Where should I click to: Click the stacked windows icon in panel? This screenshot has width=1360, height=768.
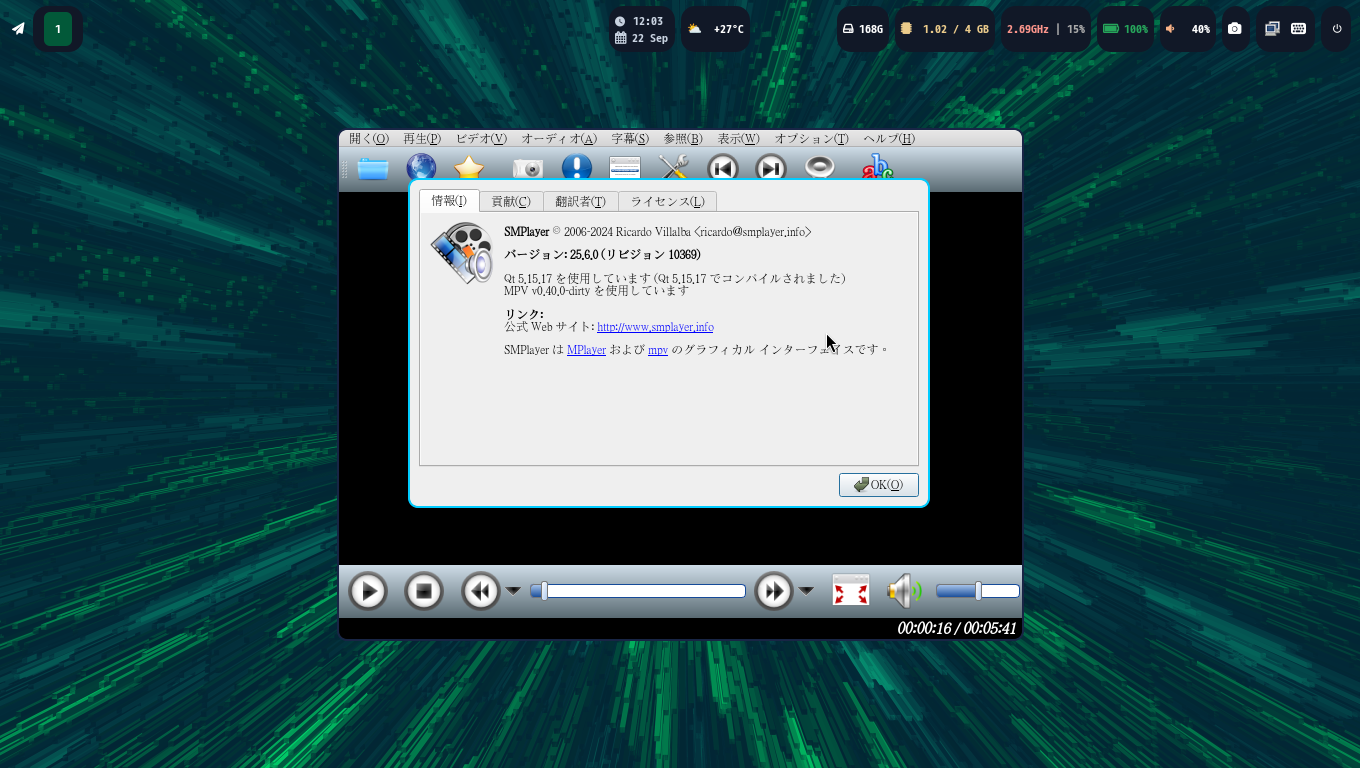(x=1272, y=29)
